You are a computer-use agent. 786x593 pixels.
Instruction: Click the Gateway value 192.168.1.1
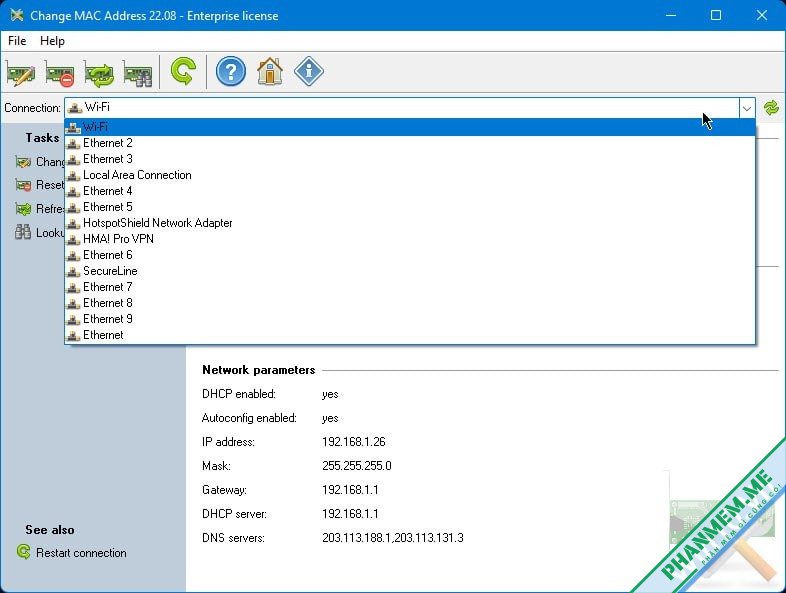click(350, 490)
